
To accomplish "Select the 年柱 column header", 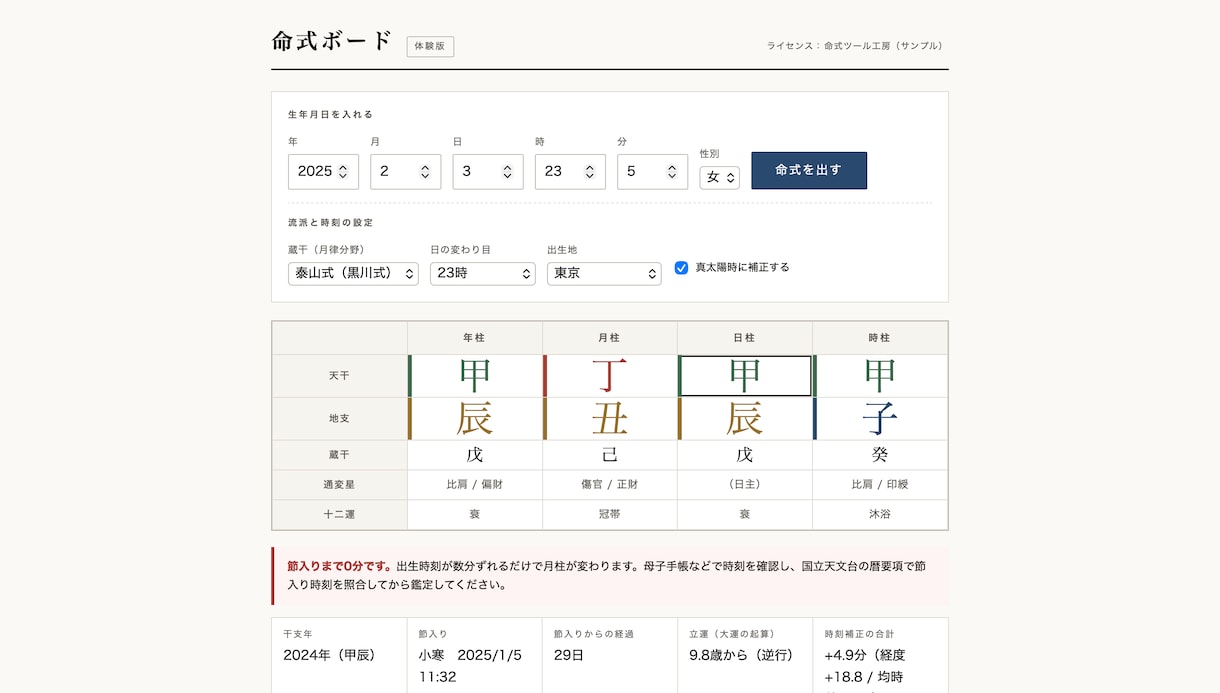I will (x=475, y=338).
